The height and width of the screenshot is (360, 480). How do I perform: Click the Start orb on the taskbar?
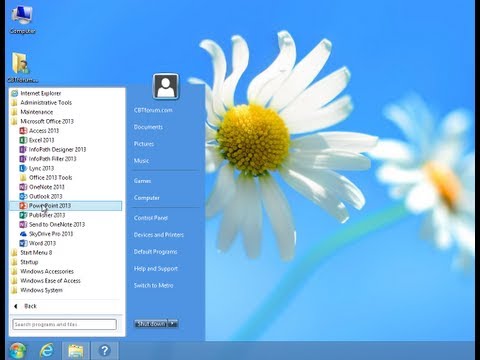click(x=18, y=351)
